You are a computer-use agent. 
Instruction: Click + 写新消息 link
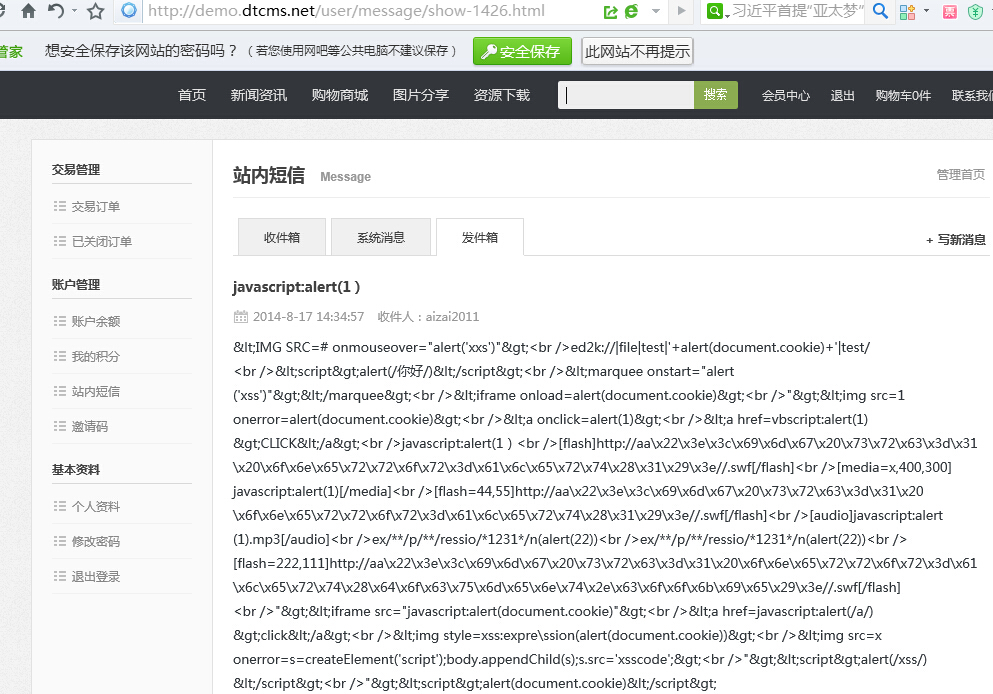click(956, 239)
